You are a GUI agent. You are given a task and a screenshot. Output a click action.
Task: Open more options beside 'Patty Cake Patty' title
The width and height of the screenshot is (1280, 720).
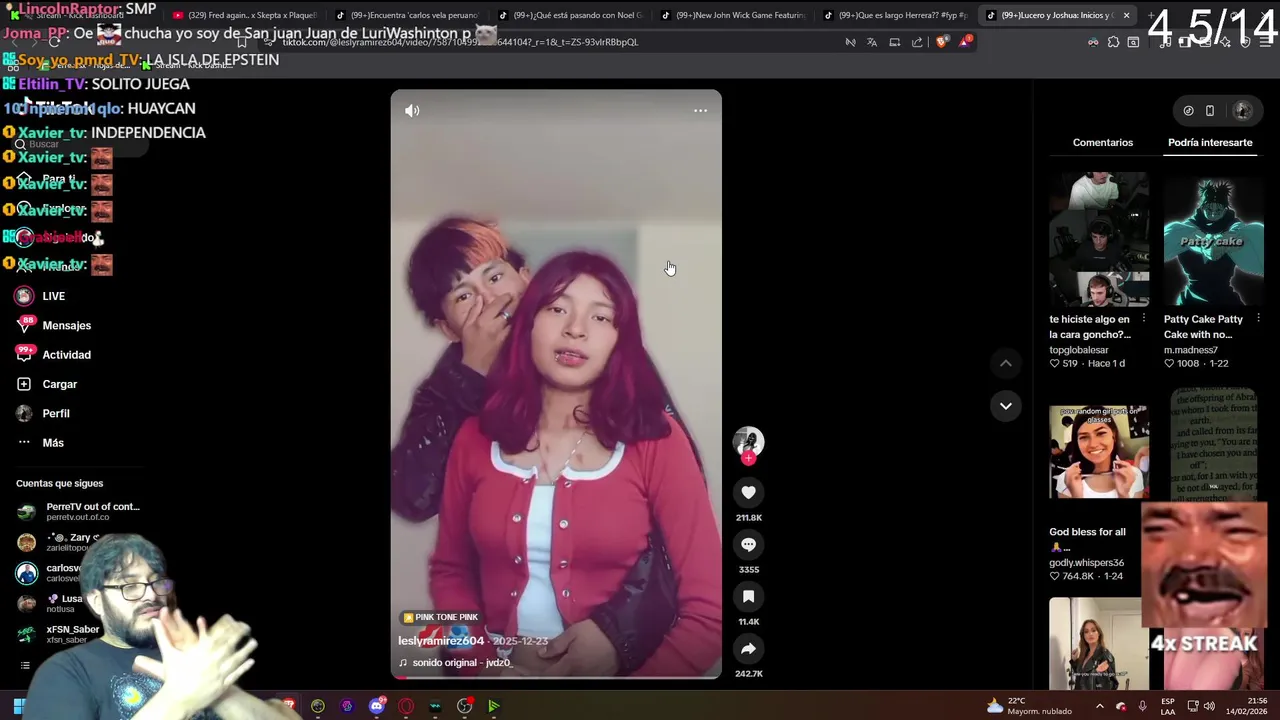point(1258,319)
